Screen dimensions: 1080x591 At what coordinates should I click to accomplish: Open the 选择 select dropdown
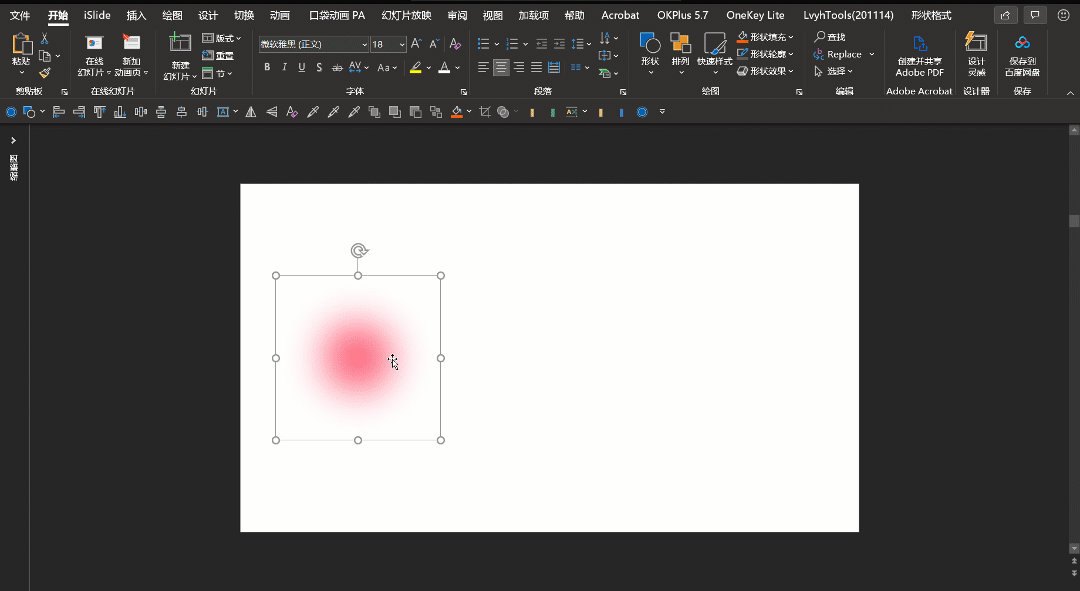(x=833, y=71)
